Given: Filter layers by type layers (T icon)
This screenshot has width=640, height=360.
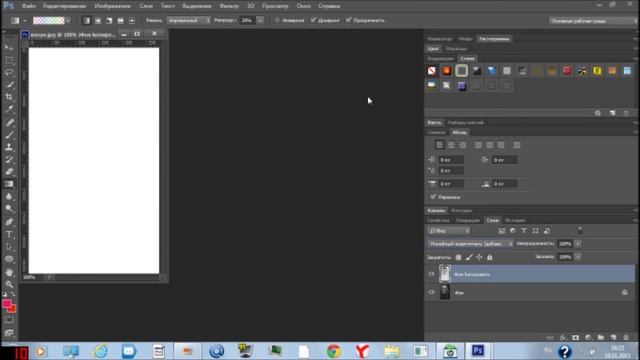Looking at the screenshot, I should pos(524,231).
